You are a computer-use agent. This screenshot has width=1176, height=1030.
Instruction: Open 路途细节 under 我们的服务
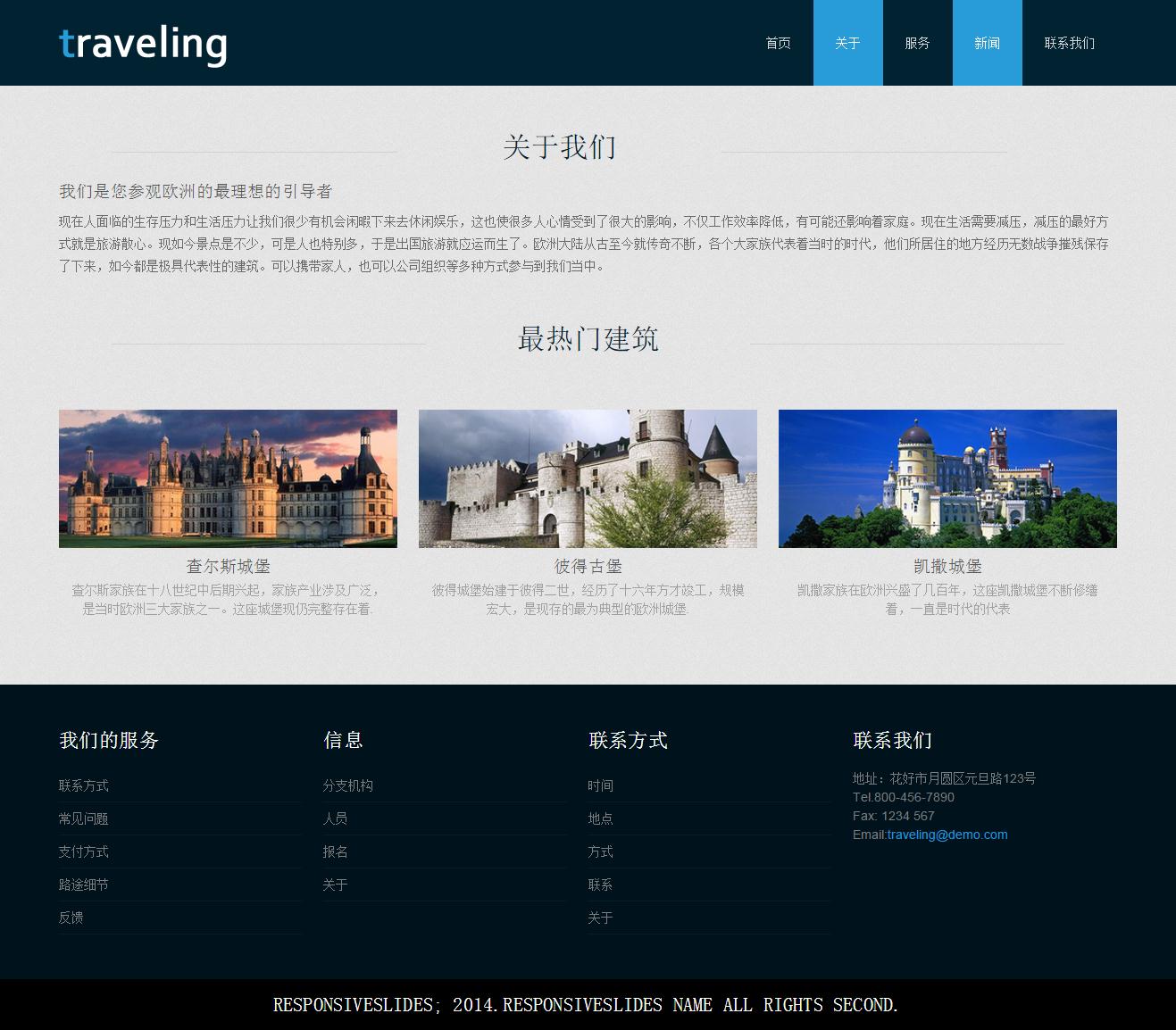(x=84, y=885)
